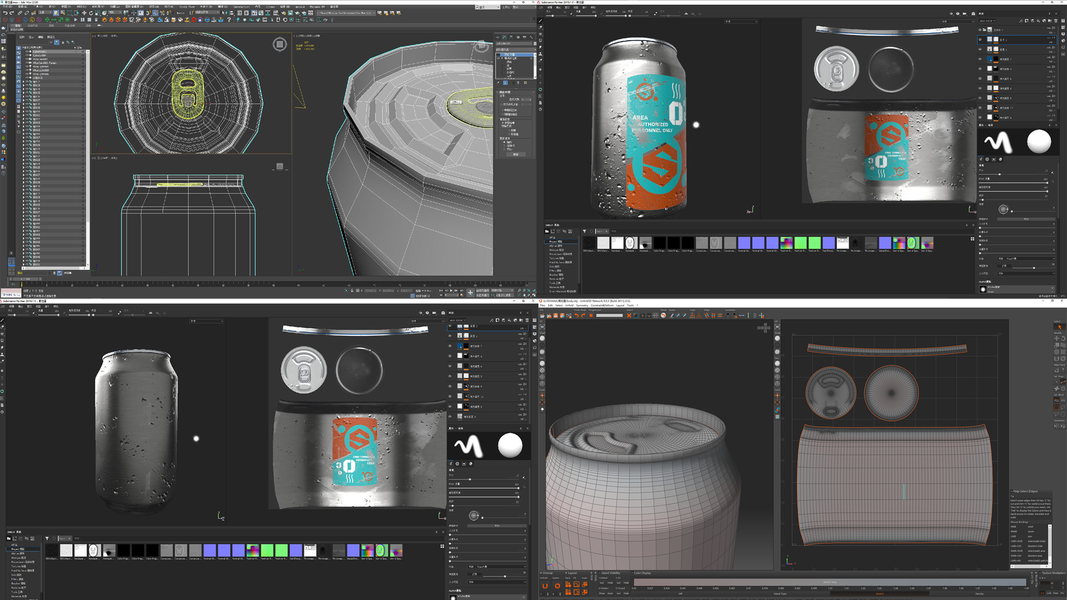Click round alpha preview button in top-right Painter properties
Screen dimensions: 1067x600
point(1003,210)
